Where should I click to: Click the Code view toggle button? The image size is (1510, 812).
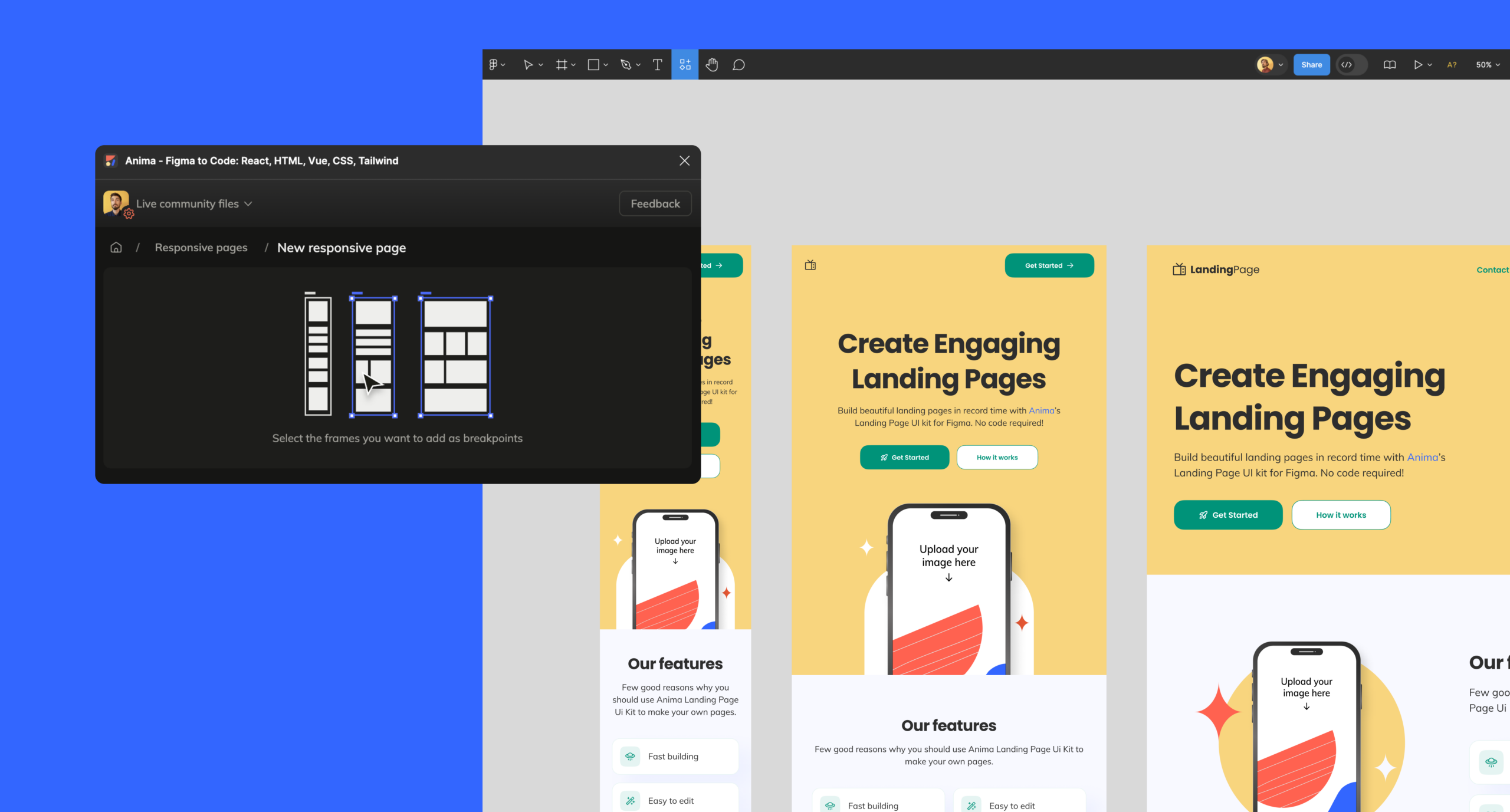(x=1349, y=65)
